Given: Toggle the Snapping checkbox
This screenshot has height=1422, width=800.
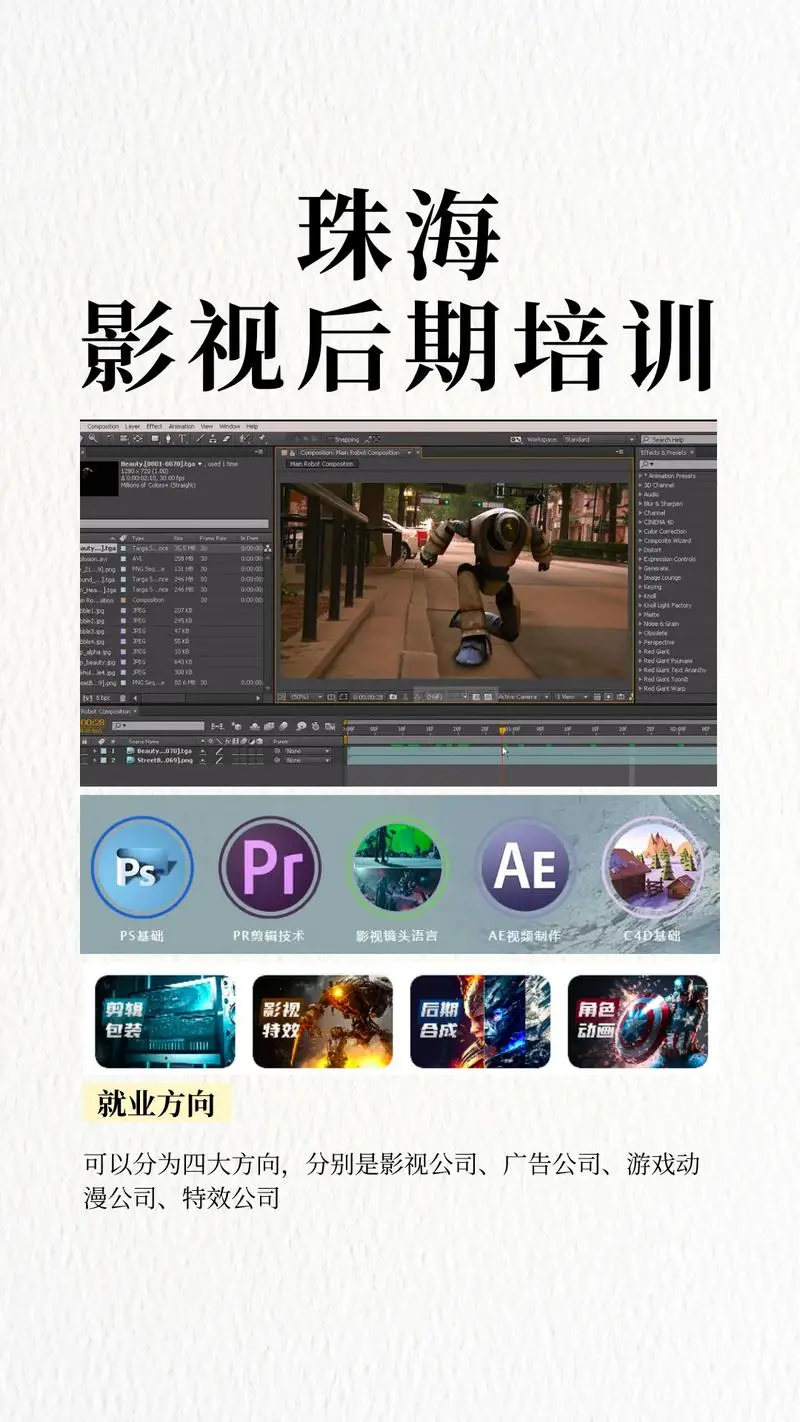Looking at the screenshot, I should click(x=331, y=439).
